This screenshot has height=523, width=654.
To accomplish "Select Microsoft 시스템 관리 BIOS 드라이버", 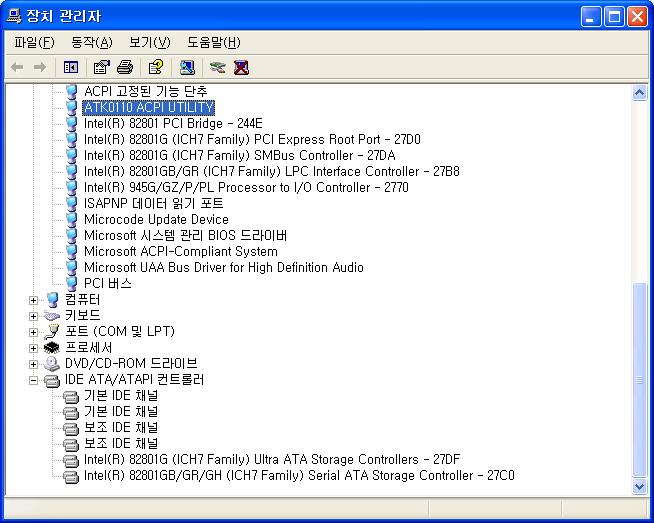I will point(185,235).
